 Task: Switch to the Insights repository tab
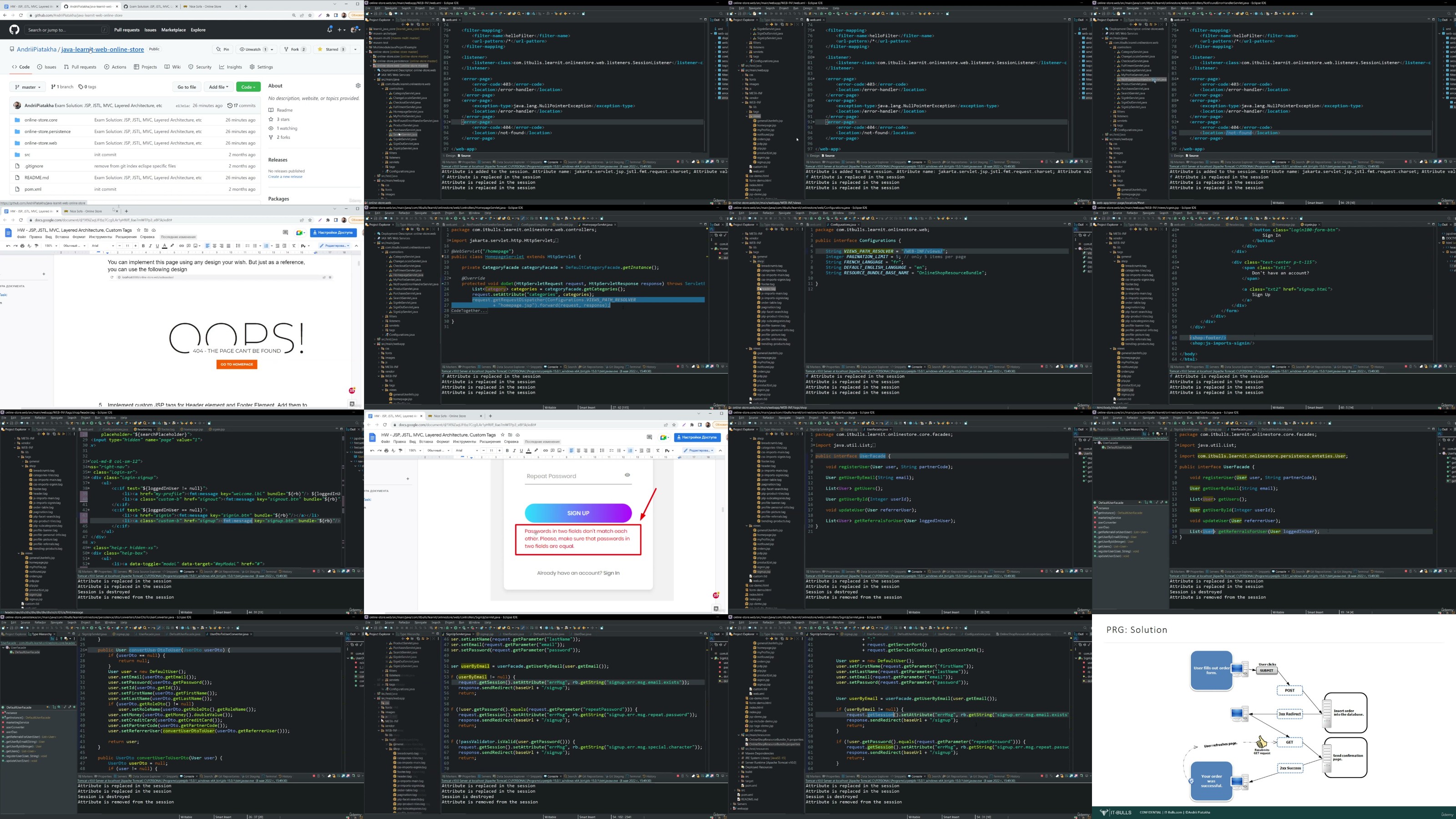click(x=231, y=67)
